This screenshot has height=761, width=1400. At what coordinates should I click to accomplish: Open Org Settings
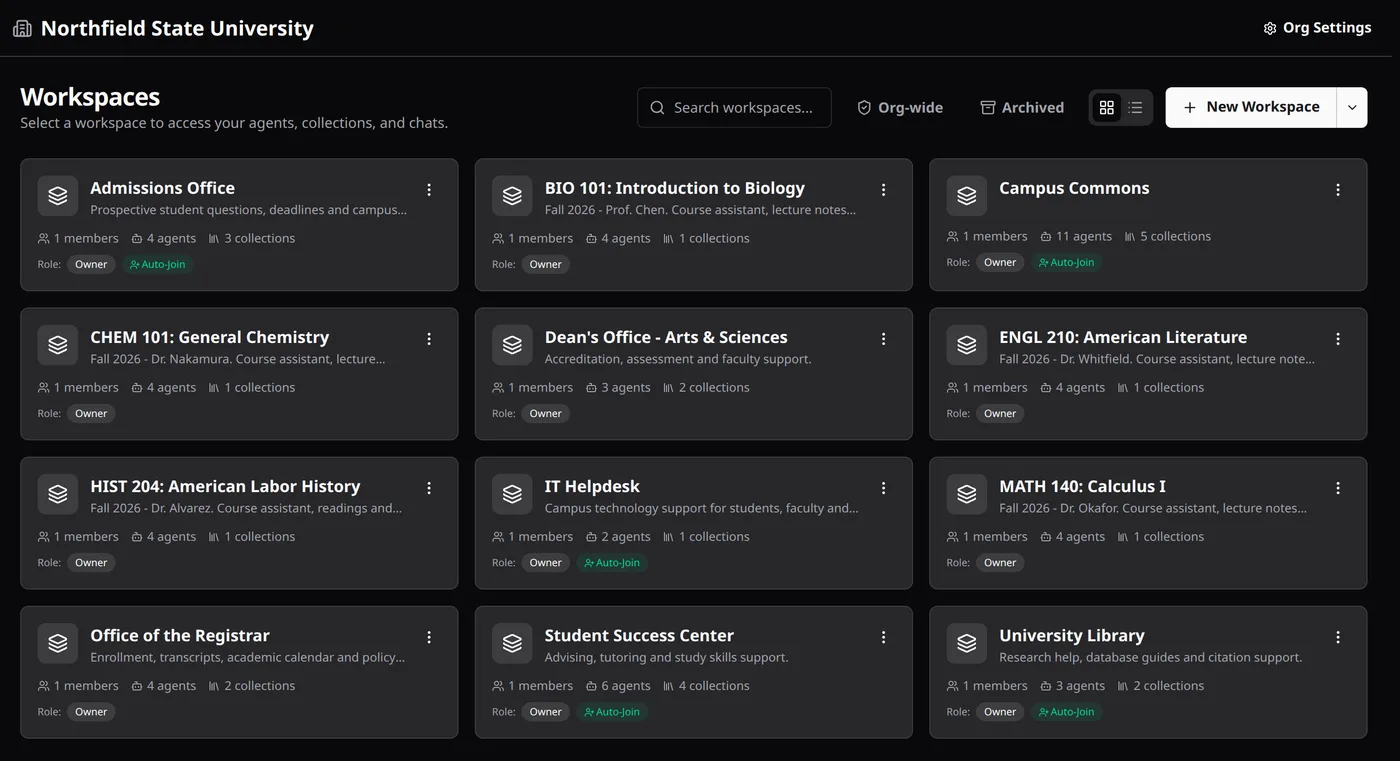tap(1317, 28)
